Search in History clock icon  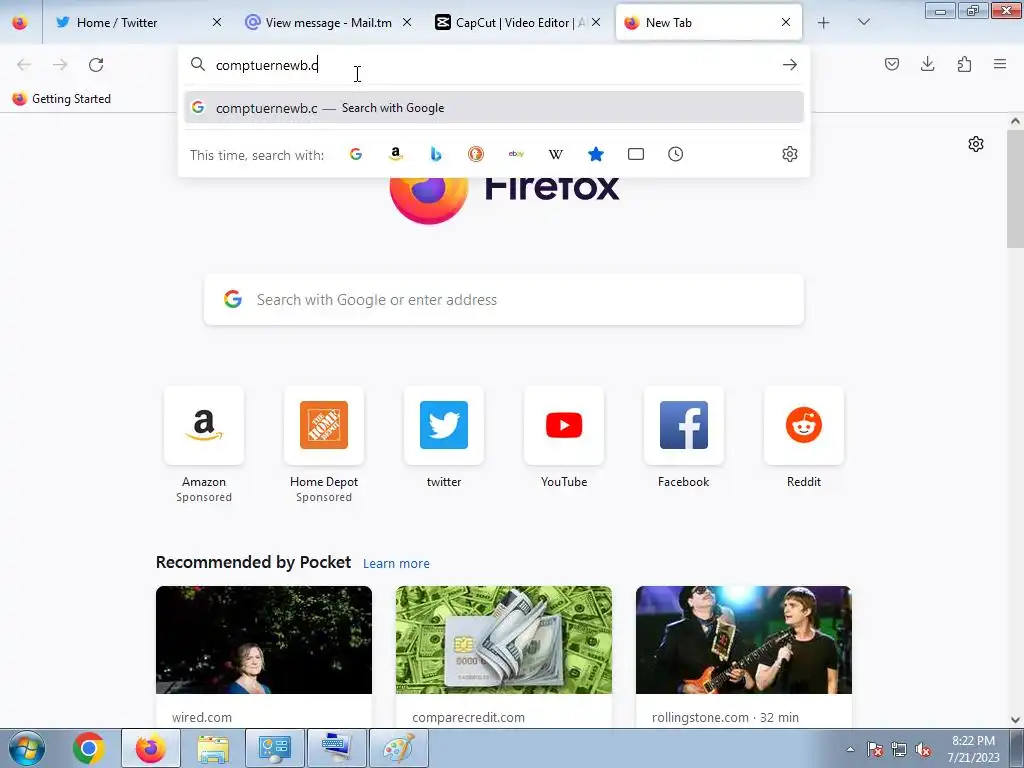pos(675,154)
